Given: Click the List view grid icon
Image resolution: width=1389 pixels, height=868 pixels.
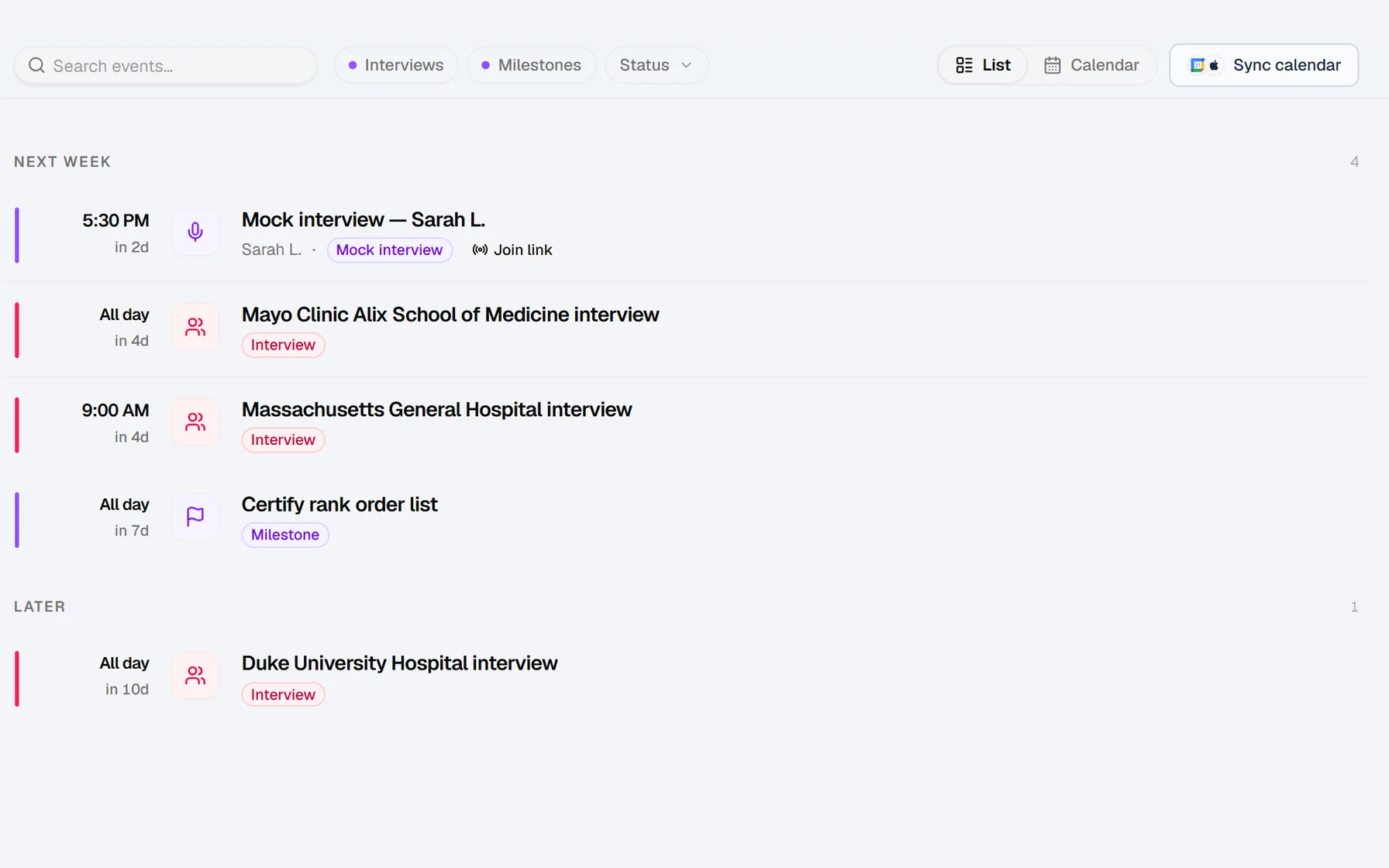Looking at the screenshot, I should (964, 65).
